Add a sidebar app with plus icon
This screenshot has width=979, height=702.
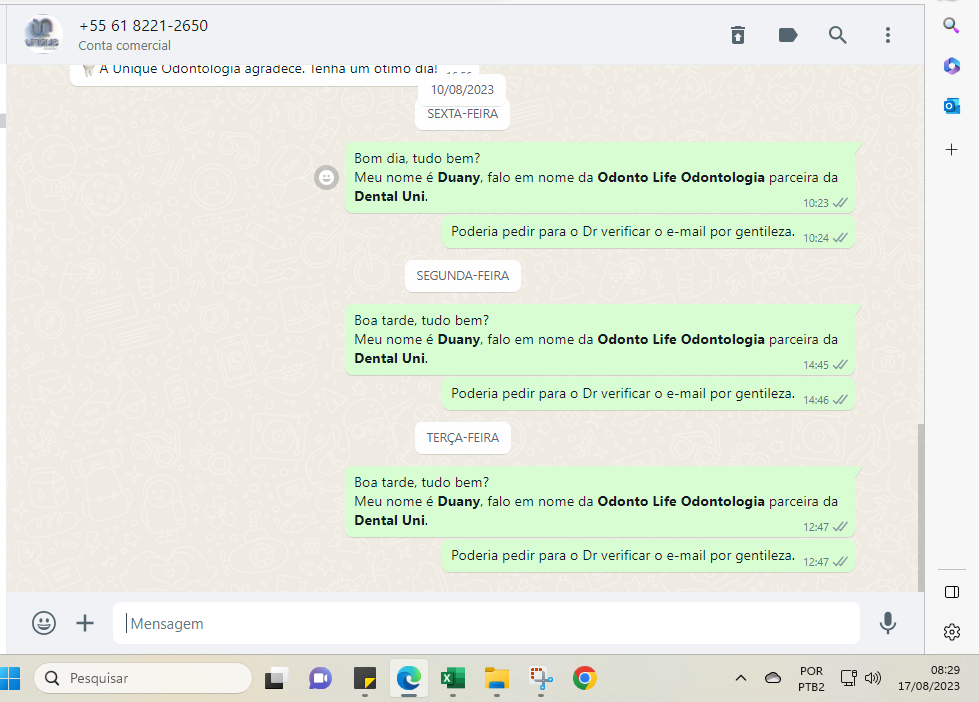click(x=952, y=150)
